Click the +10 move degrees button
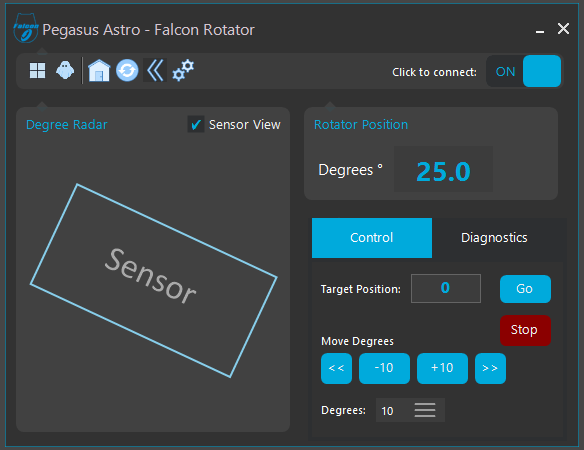Viewport: 584px width, 450px height. coord(442,368)
